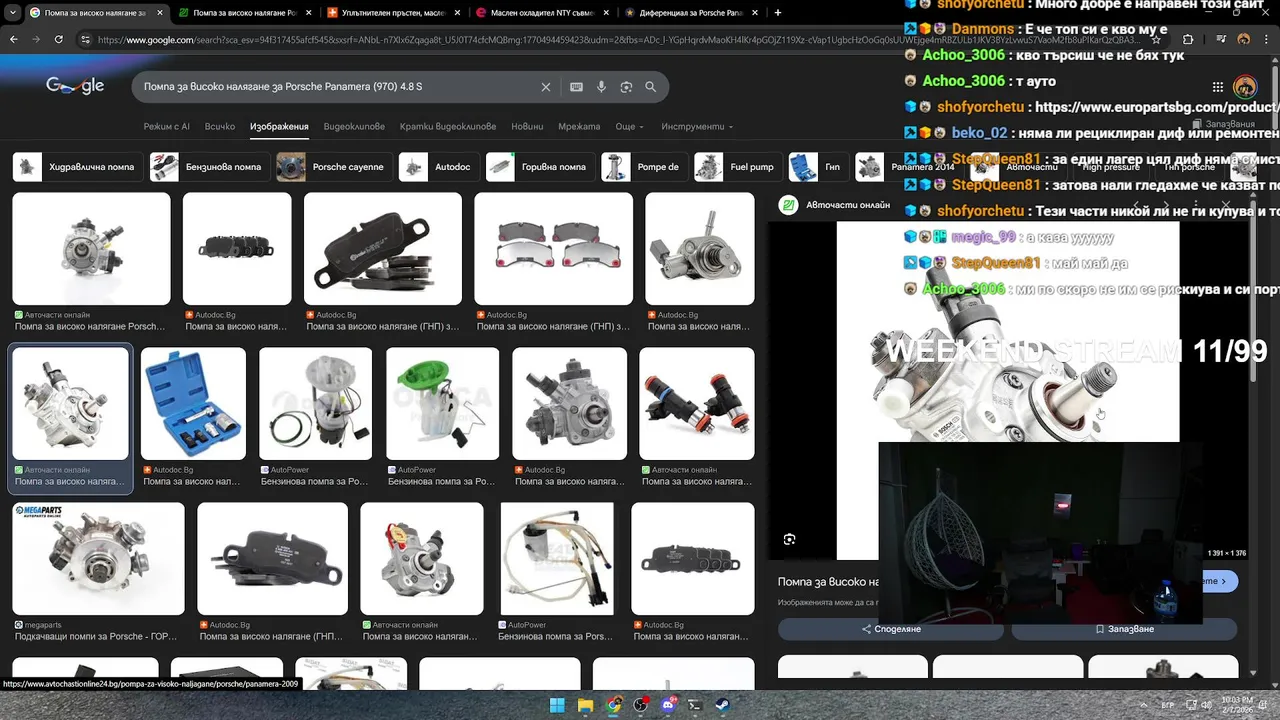Open the on-screen keyboard icon in the search bar
The image size is (1280, 720).
576,87
